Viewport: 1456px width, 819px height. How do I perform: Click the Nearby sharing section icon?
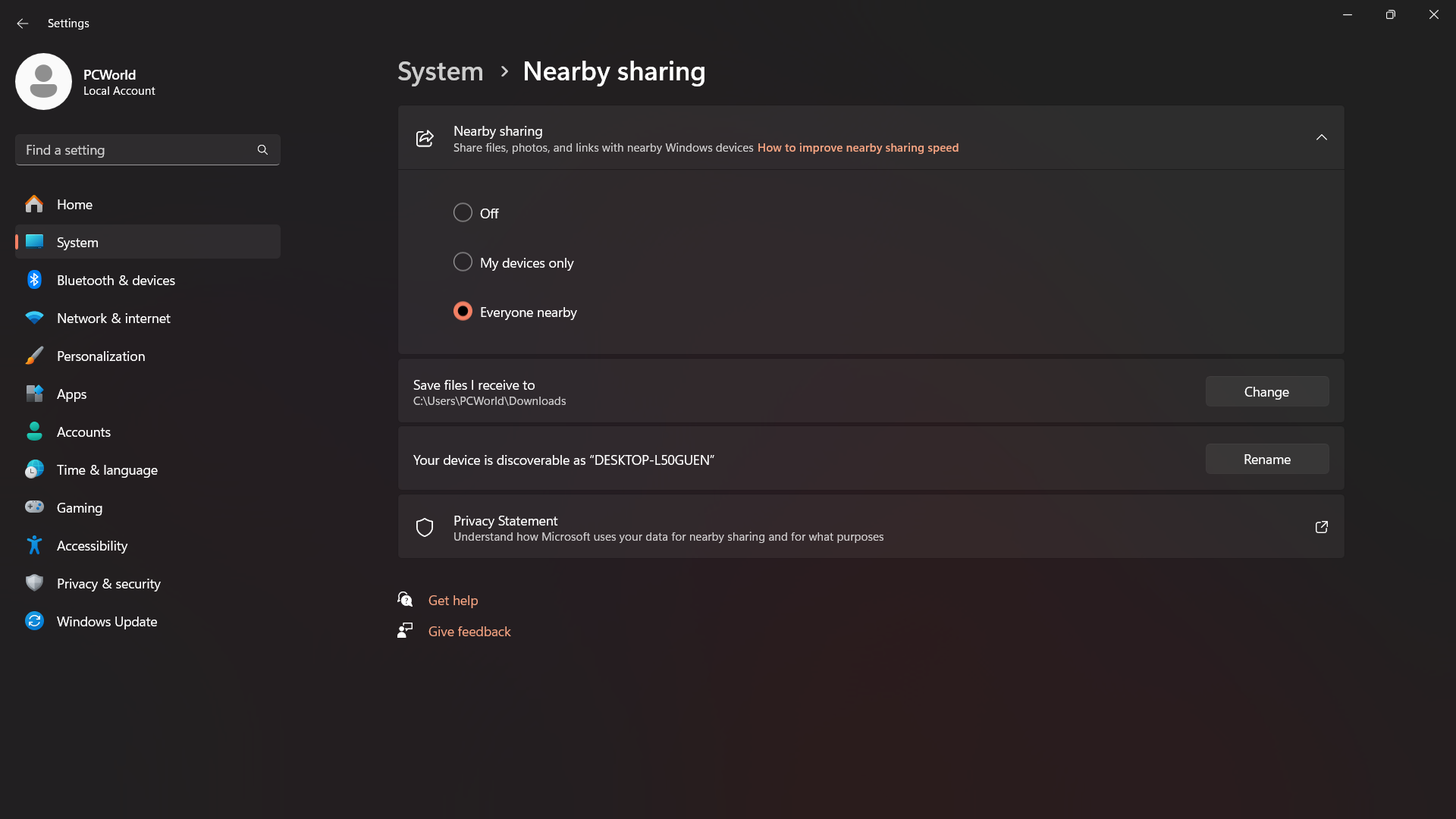pos(424,137)
